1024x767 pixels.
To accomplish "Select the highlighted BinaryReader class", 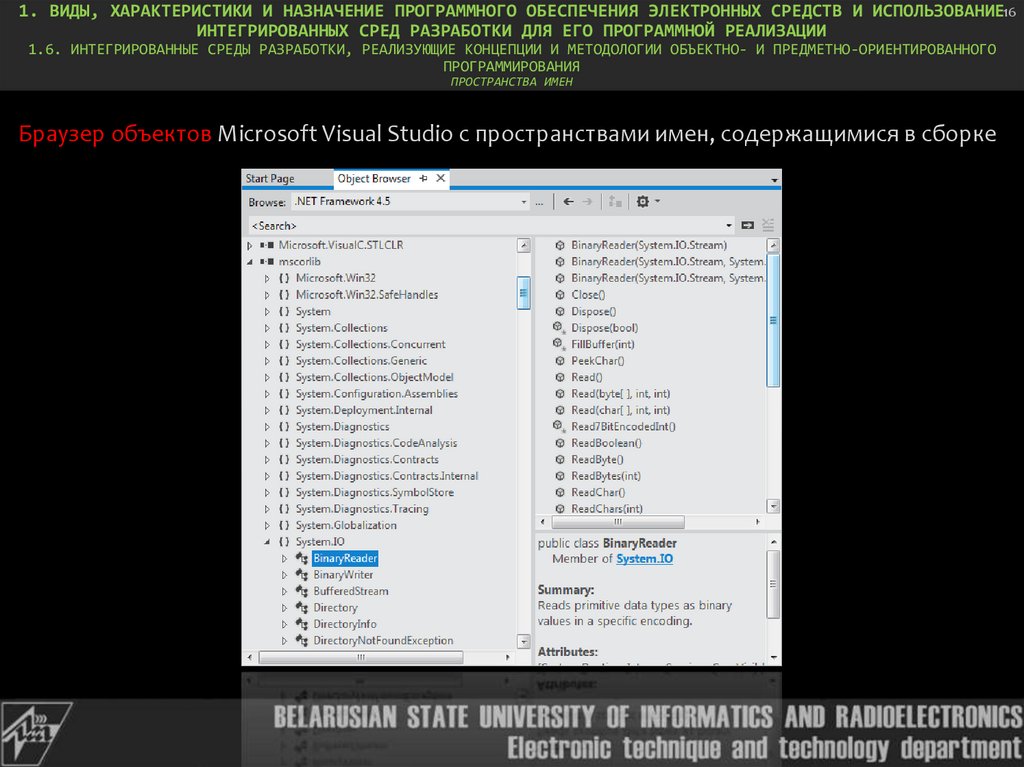I will [345, 559].
